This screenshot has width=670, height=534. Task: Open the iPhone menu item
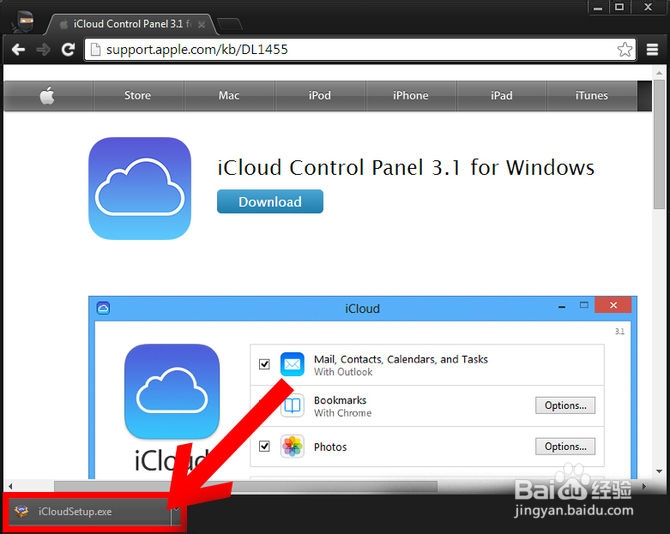[411, 95]
